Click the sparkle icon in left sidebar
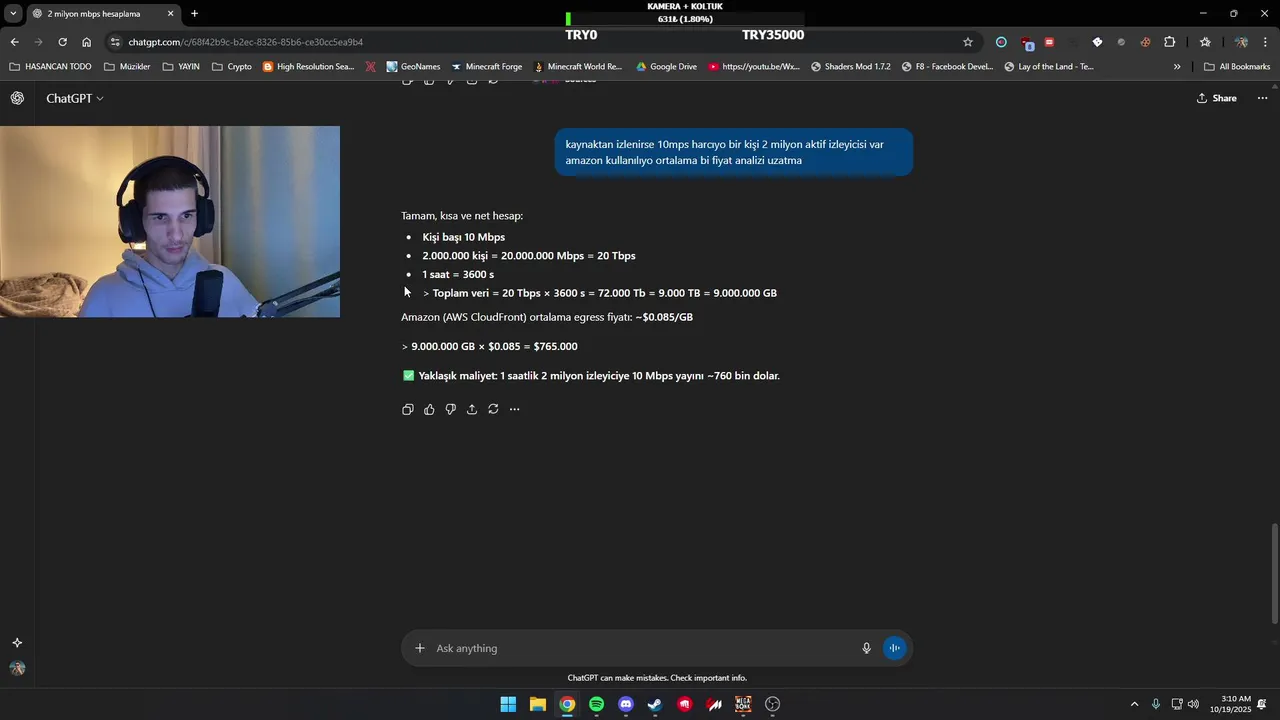The image size is (1280, 720). coord(17,643)
